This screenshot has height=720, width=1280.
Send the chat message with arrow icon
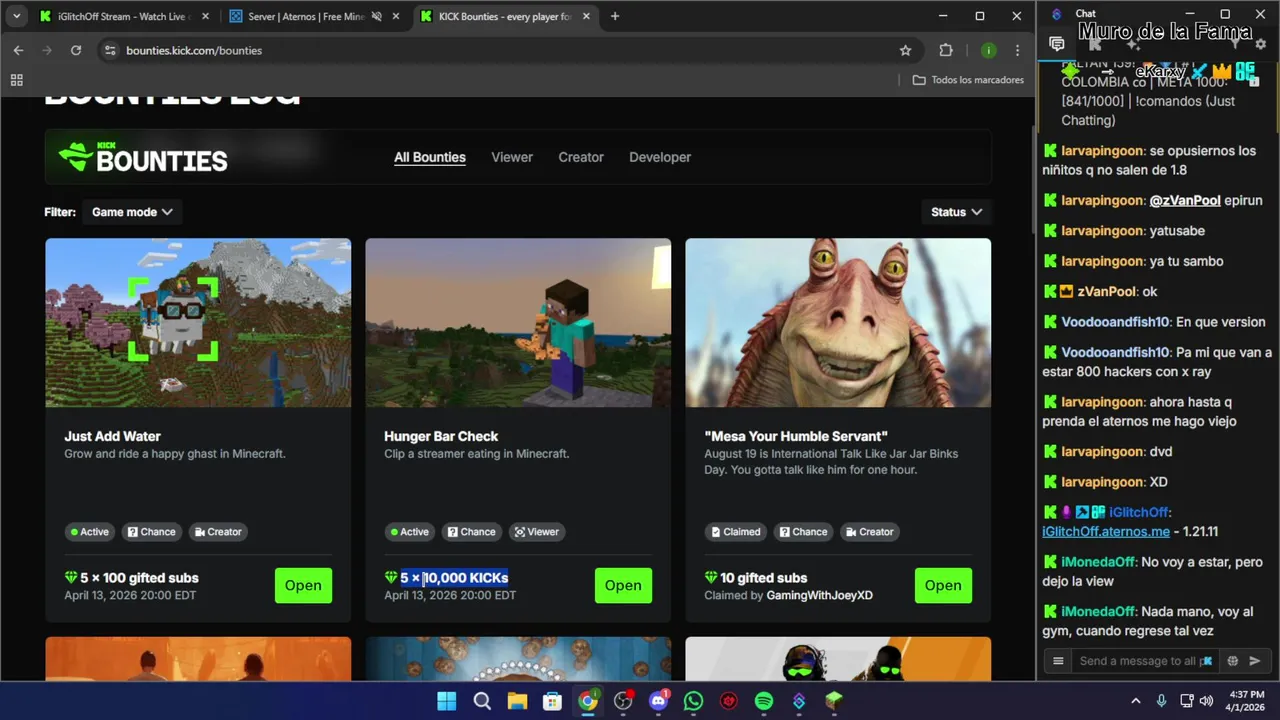click(x=1255, y=661)
